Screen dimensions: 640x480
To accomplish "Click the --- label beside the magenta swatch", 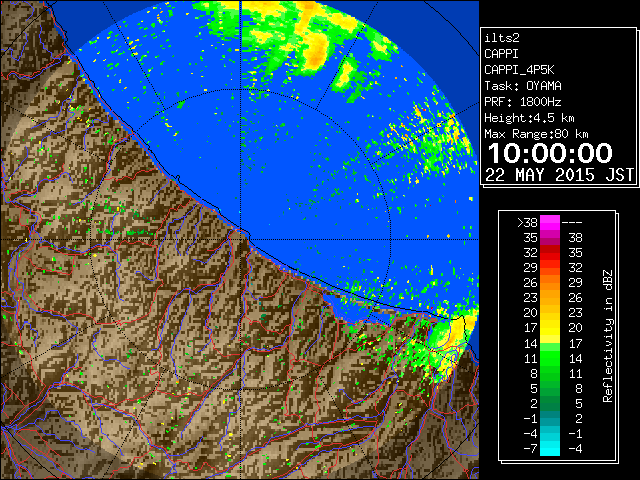I will [x=572, y=223].
